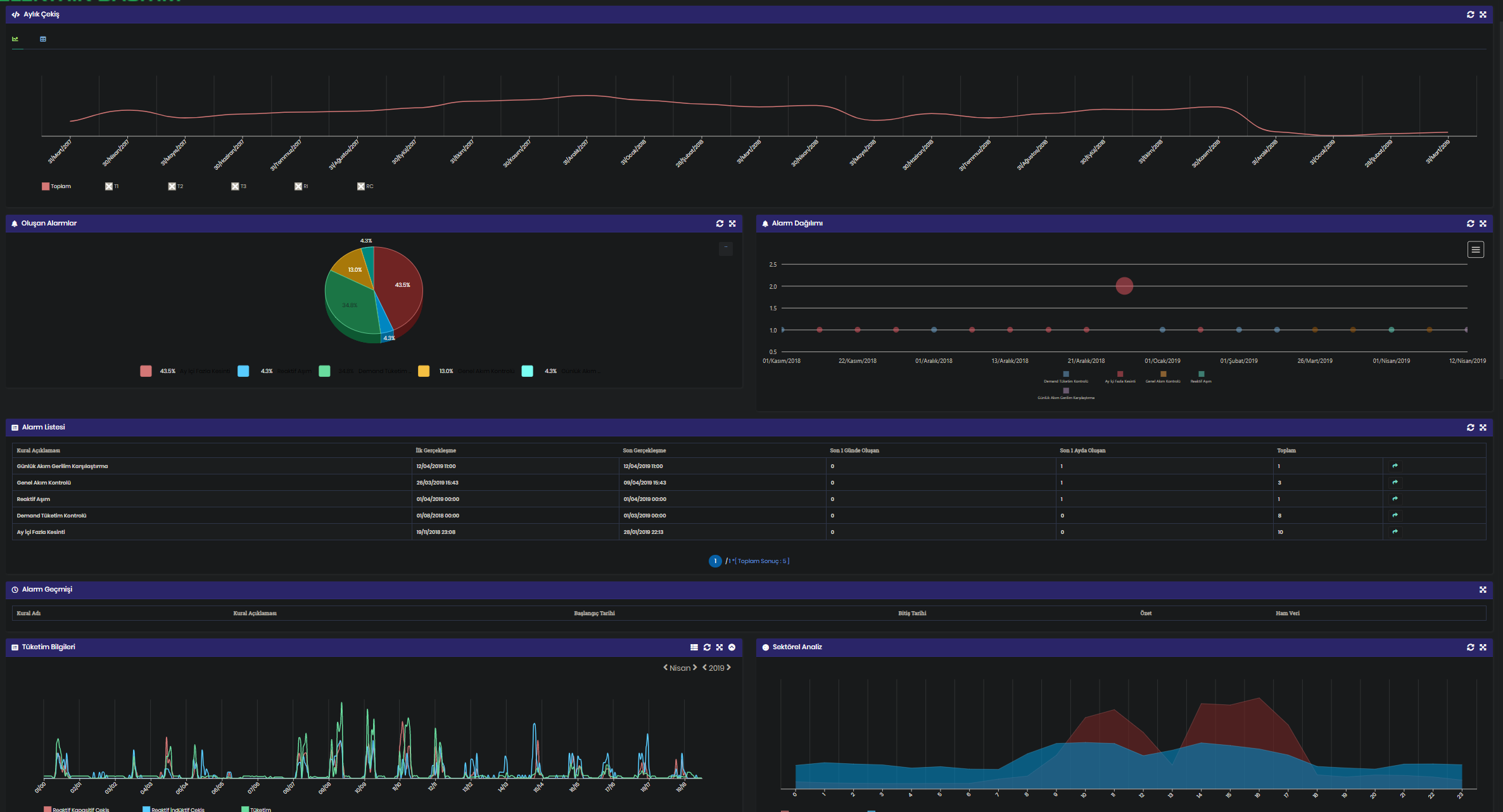1503x812 pixels.
Task: Toggle the RC series checkbox
Action: tap(361, 186)
